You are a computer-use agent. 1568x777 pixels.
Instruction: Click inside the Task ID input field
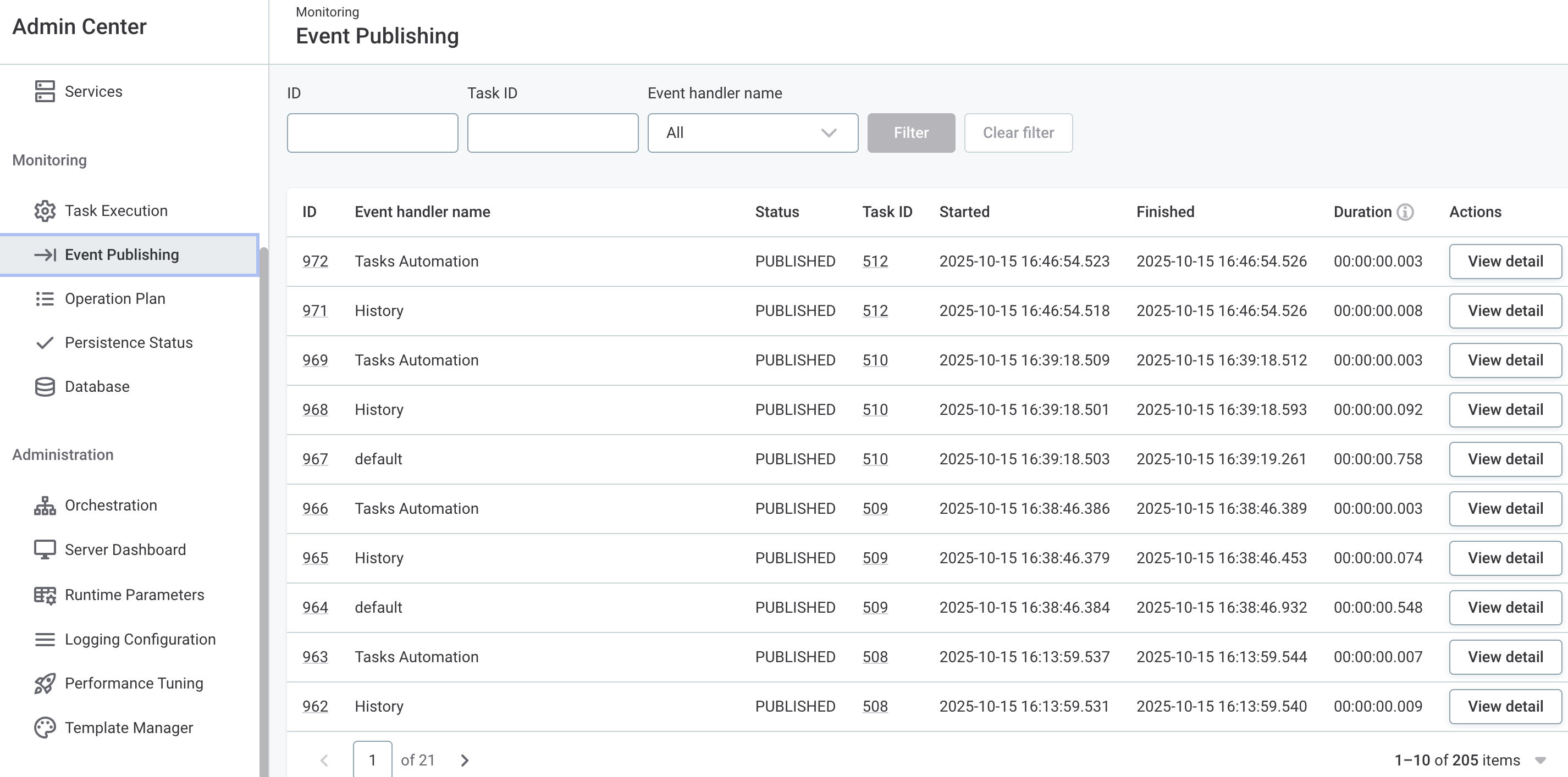click(552, 132)
